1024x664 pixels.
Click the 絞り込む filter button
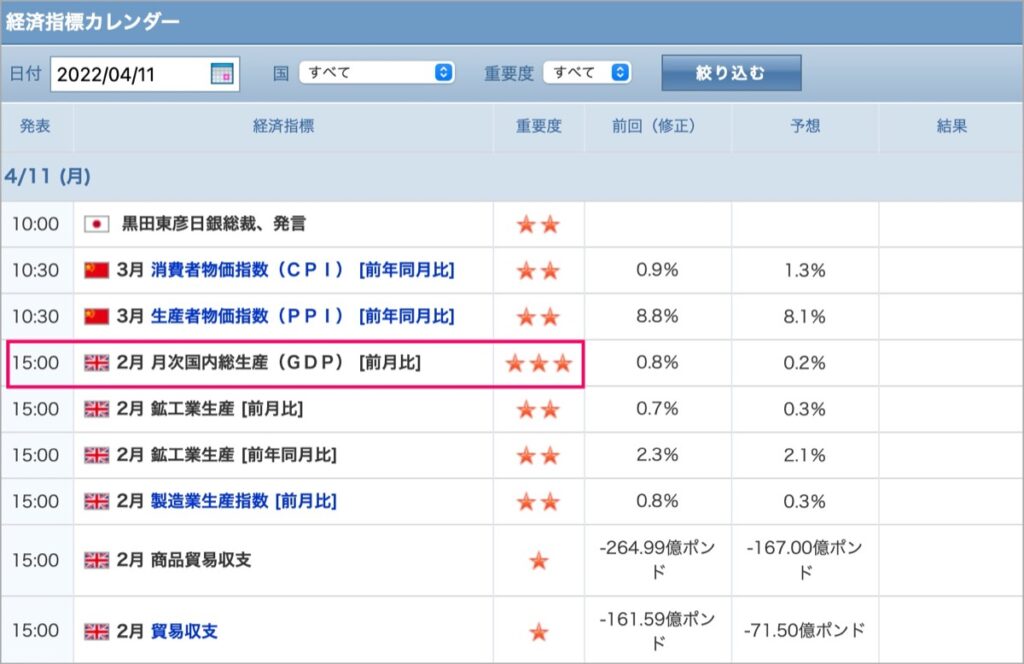pos(731,72)
